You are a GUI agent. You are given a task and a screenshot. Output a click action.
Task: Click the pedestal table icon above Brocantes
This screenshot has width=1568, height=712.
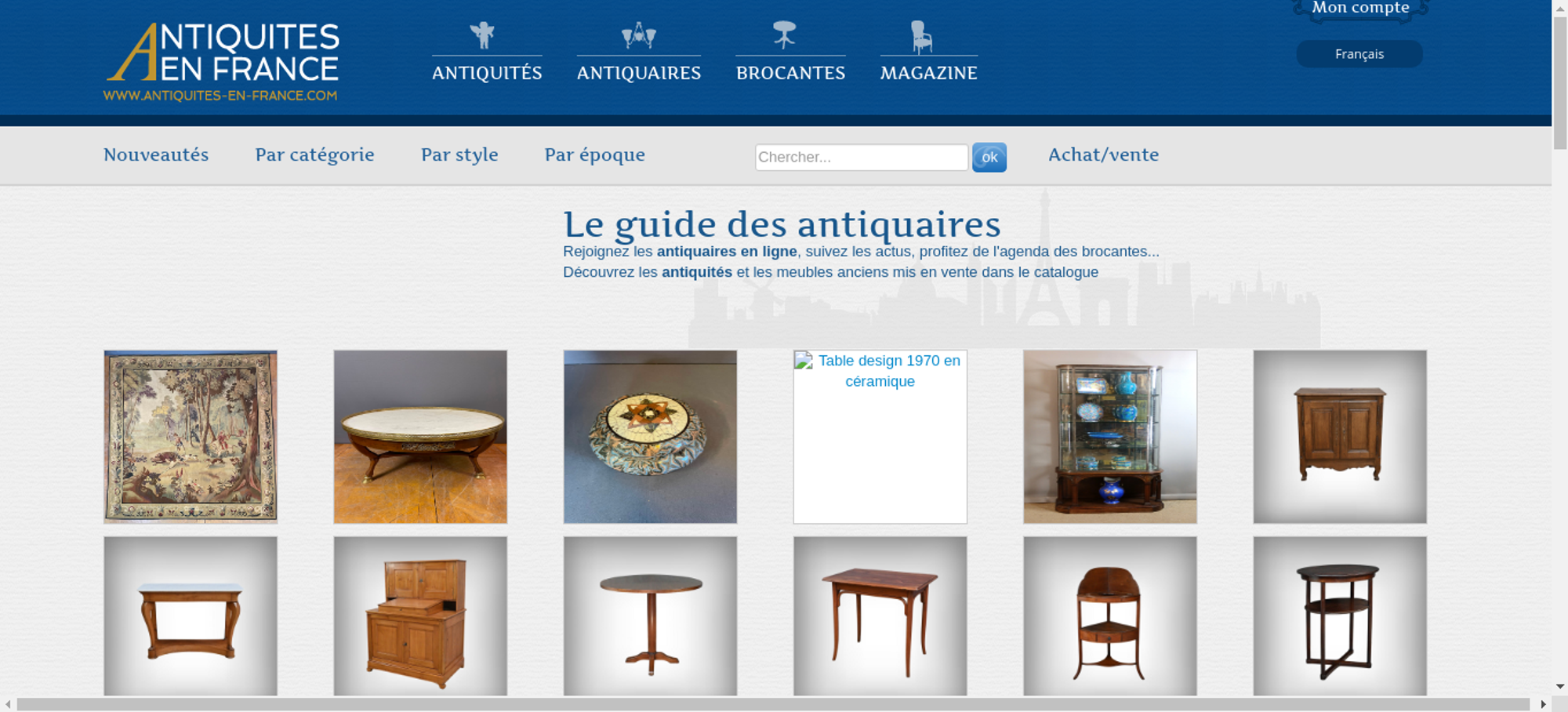click(784, 35)
